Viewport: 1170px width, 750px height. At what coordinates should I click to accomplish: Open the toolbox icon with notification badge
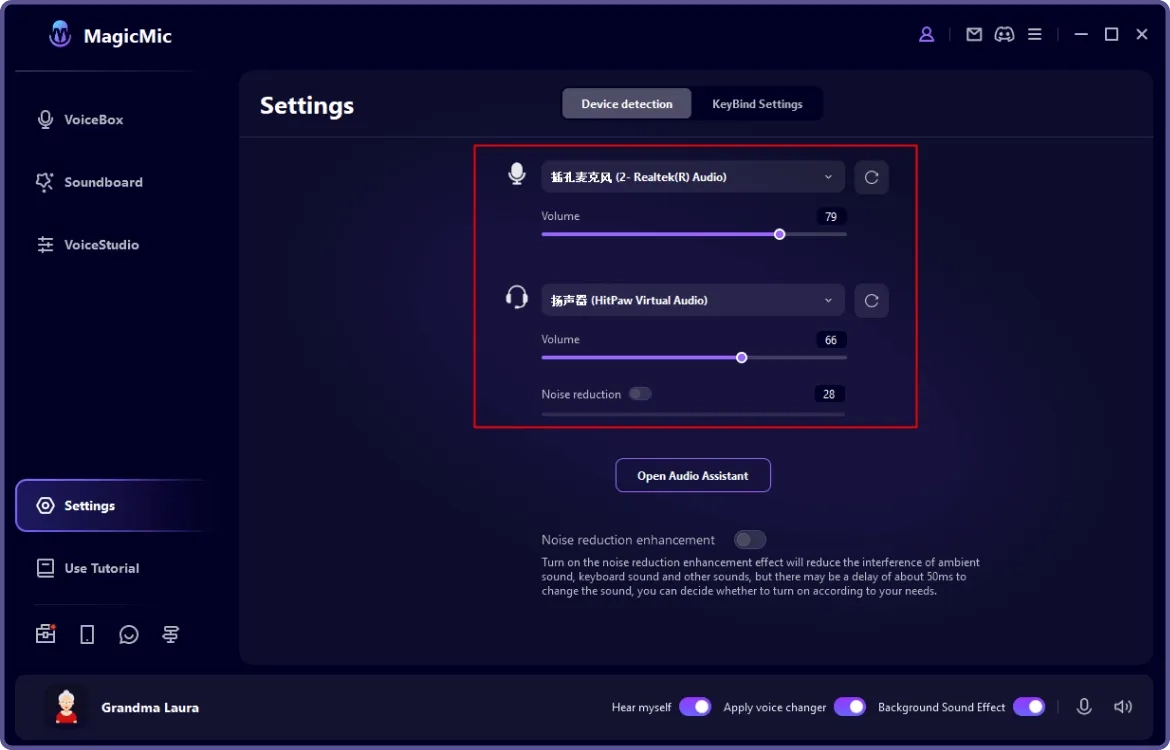(x=45, y=634)
